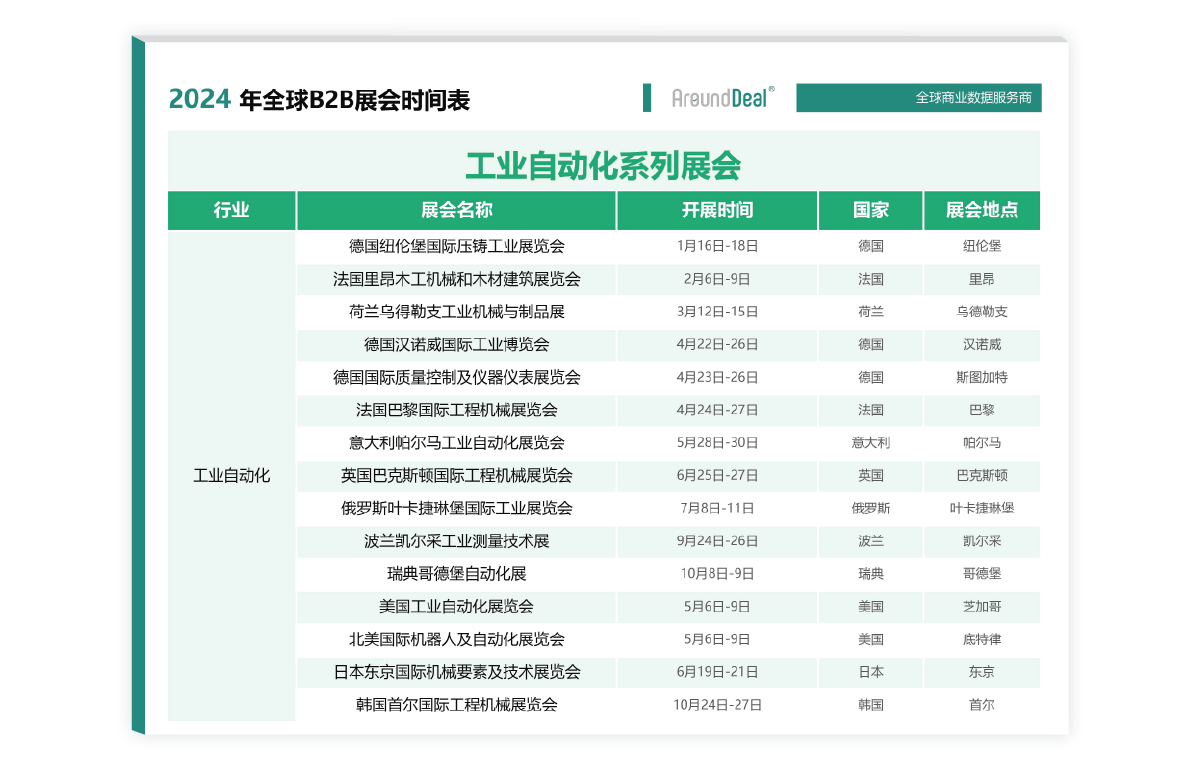Click the location '乌德勒支'

tap(982, 312)
